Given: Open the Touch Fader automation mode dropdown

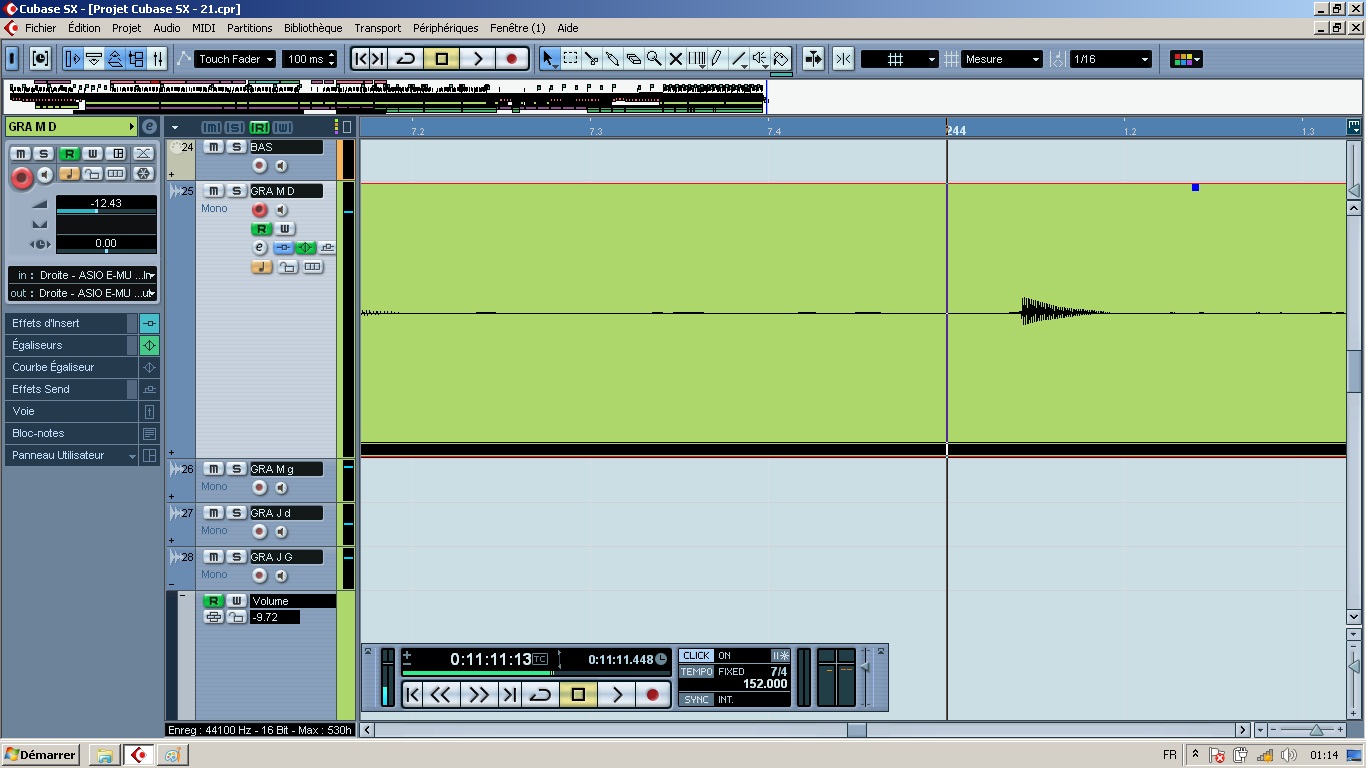Looking at the screenshot, I should point(235,59).
